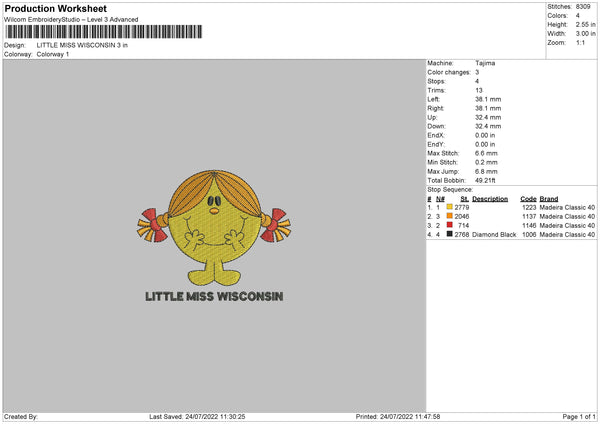Click the Height value 2.55 in

coord(585,24)
